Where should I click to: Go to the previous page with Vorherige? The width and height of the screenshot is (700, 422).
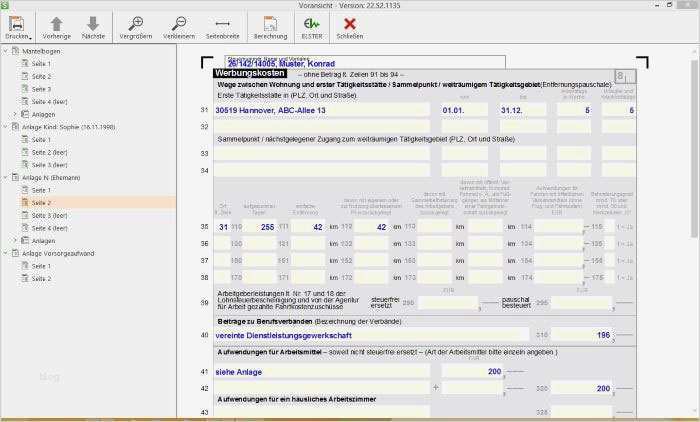click(57, 23)
